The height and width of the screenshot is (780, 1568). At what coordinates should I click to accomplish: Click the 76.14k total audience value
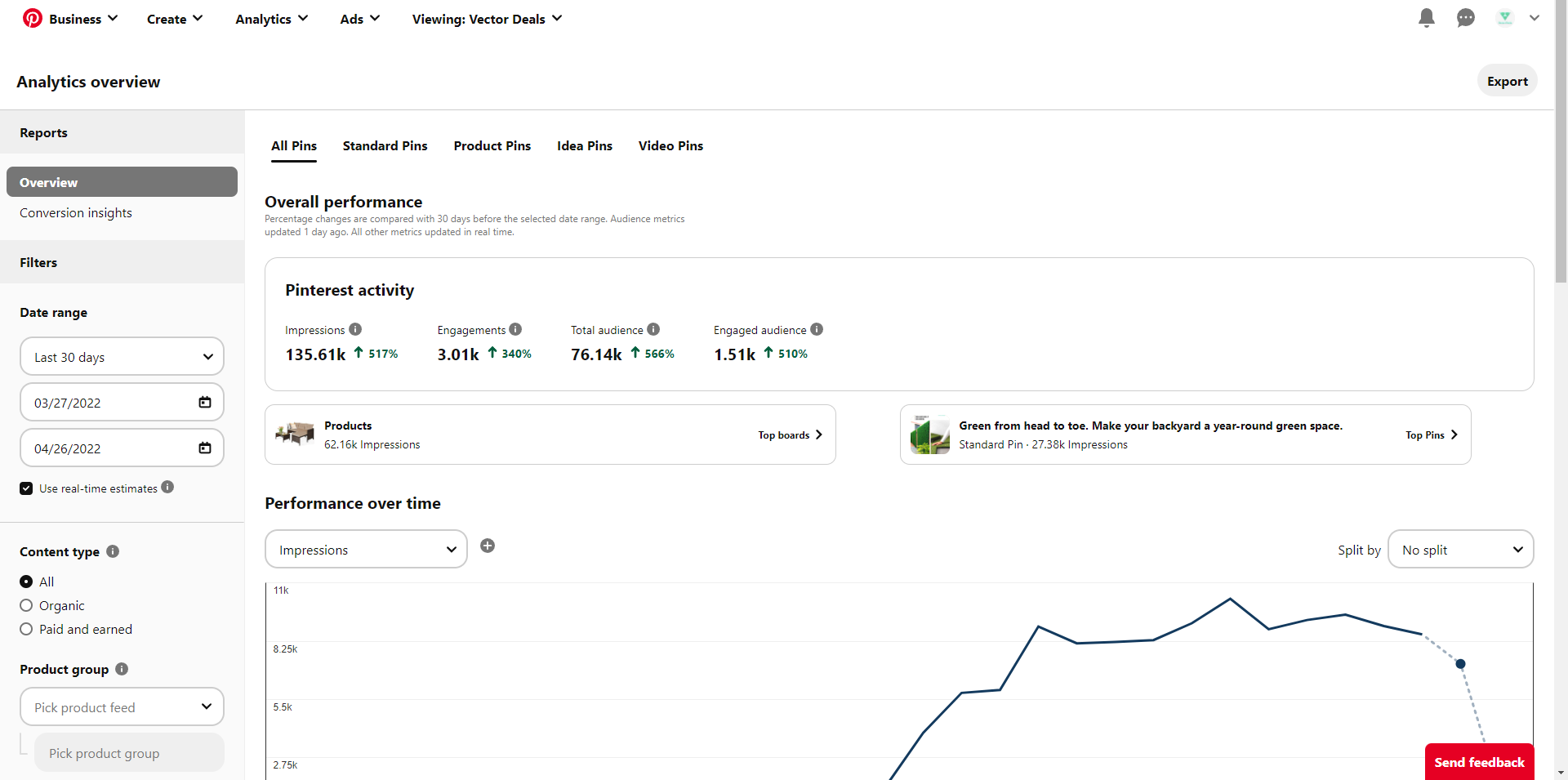596,354
